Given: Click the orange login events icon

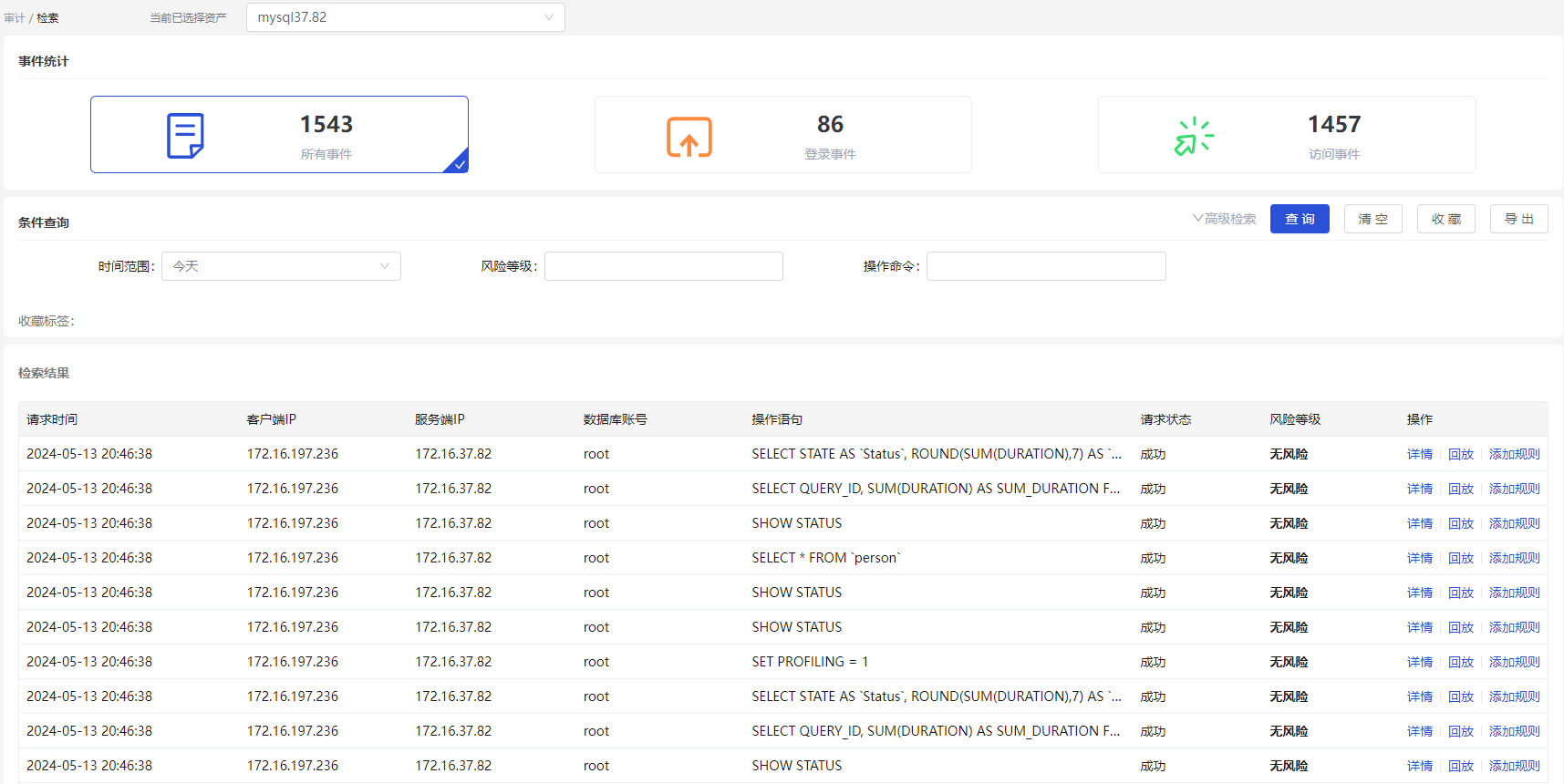Looking at the screenshot, I should pos(689,137).
